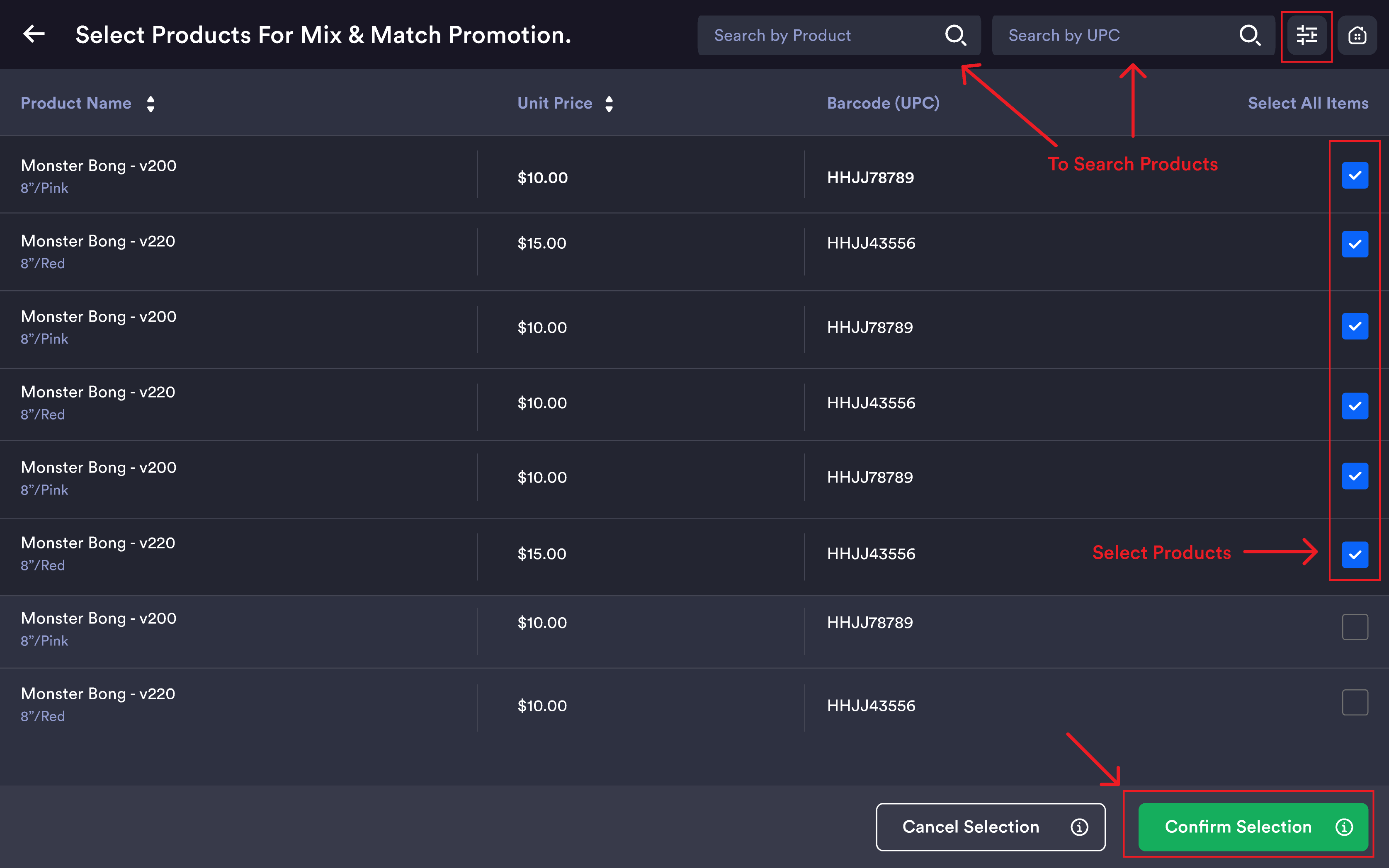Click the magnifier icon in Search by UPC
Image resolution: width=1389 pixels, height=868 pixels.
coord(1249,35)
